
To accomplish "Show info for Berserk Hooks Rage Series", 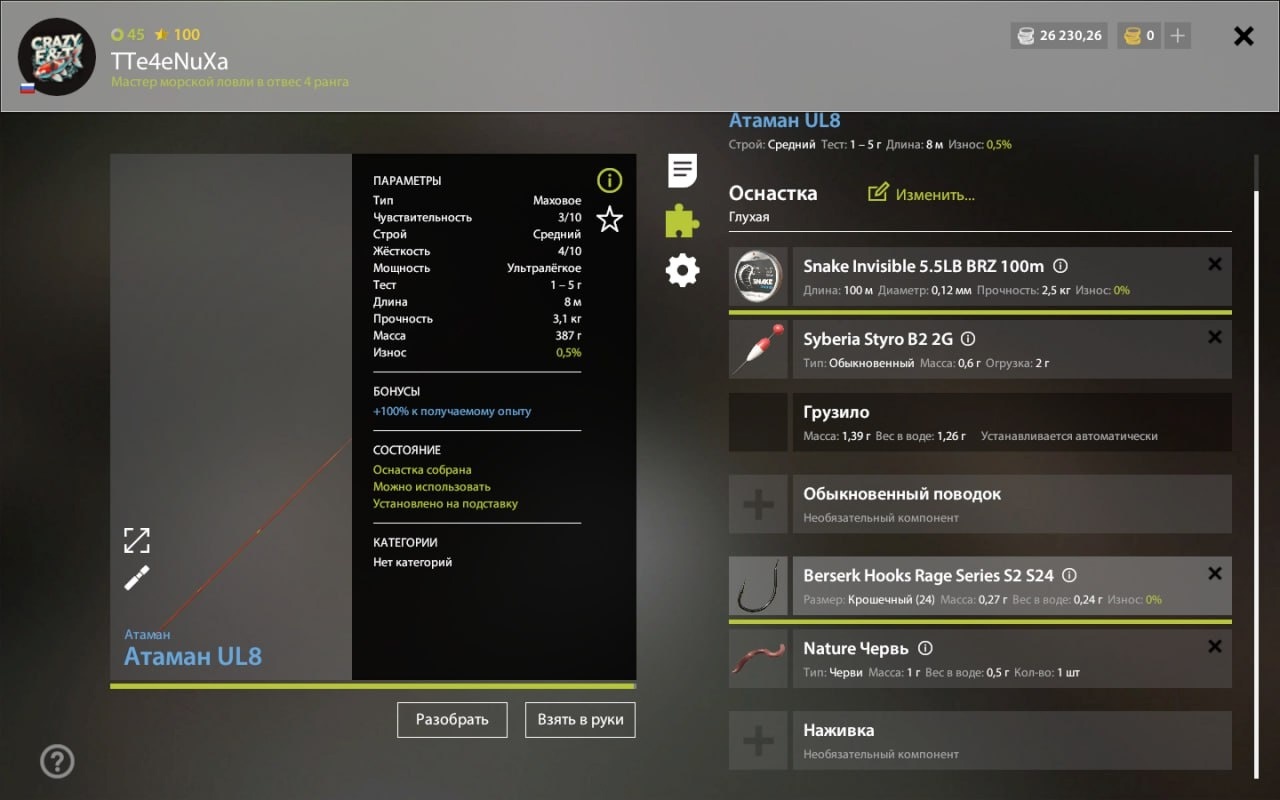I will 1069,576.
